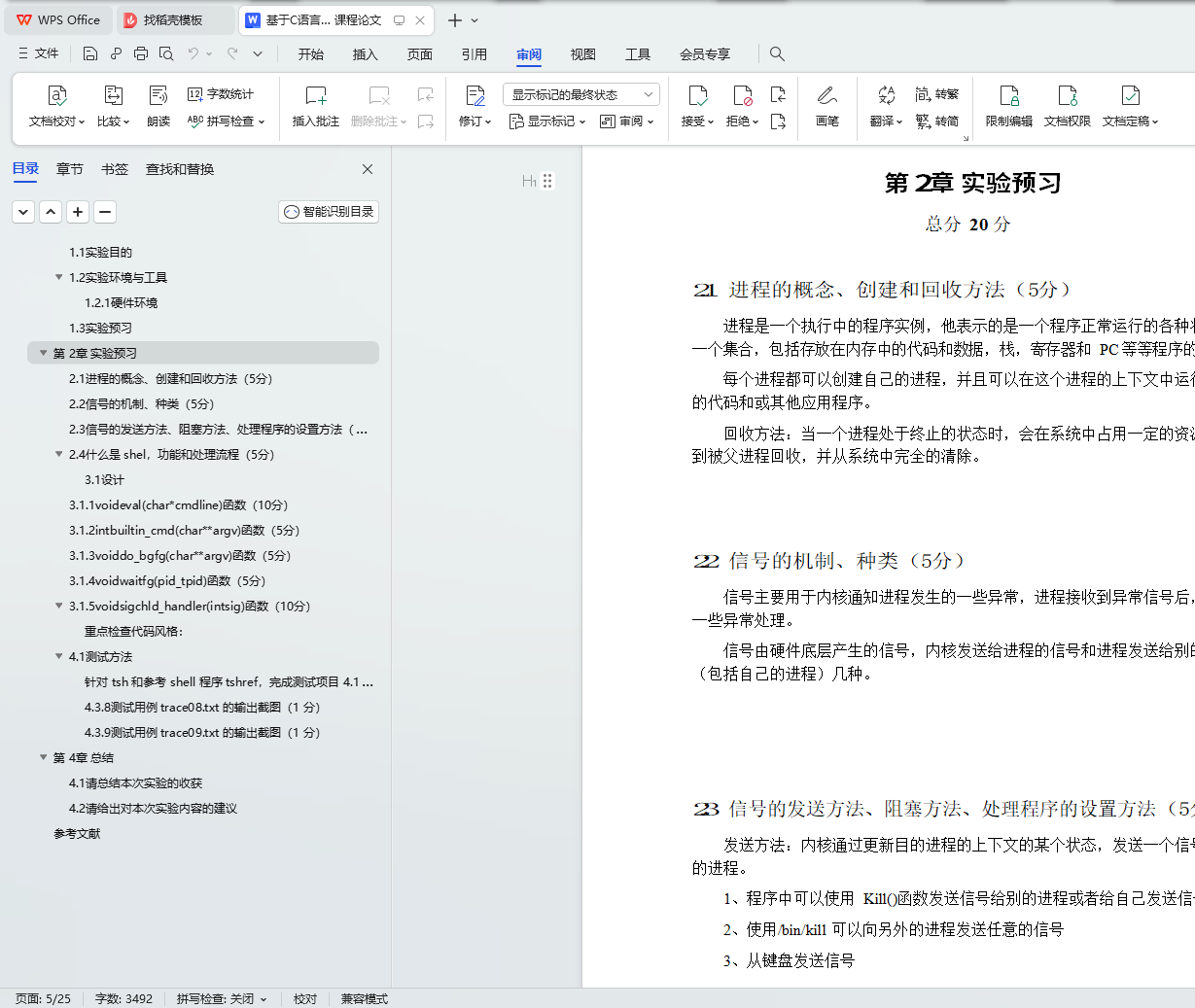
Task: Click the expand-all down arrow button
Action: [23, 211]
